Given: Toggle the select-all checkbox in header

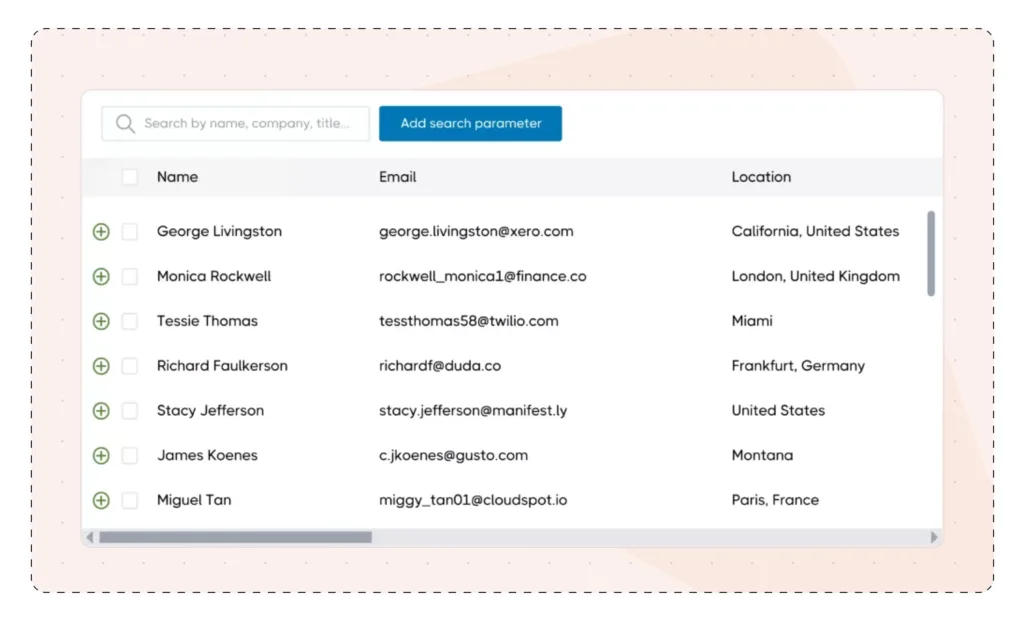Looking at the screenshot, I should [x=130, y=177].
